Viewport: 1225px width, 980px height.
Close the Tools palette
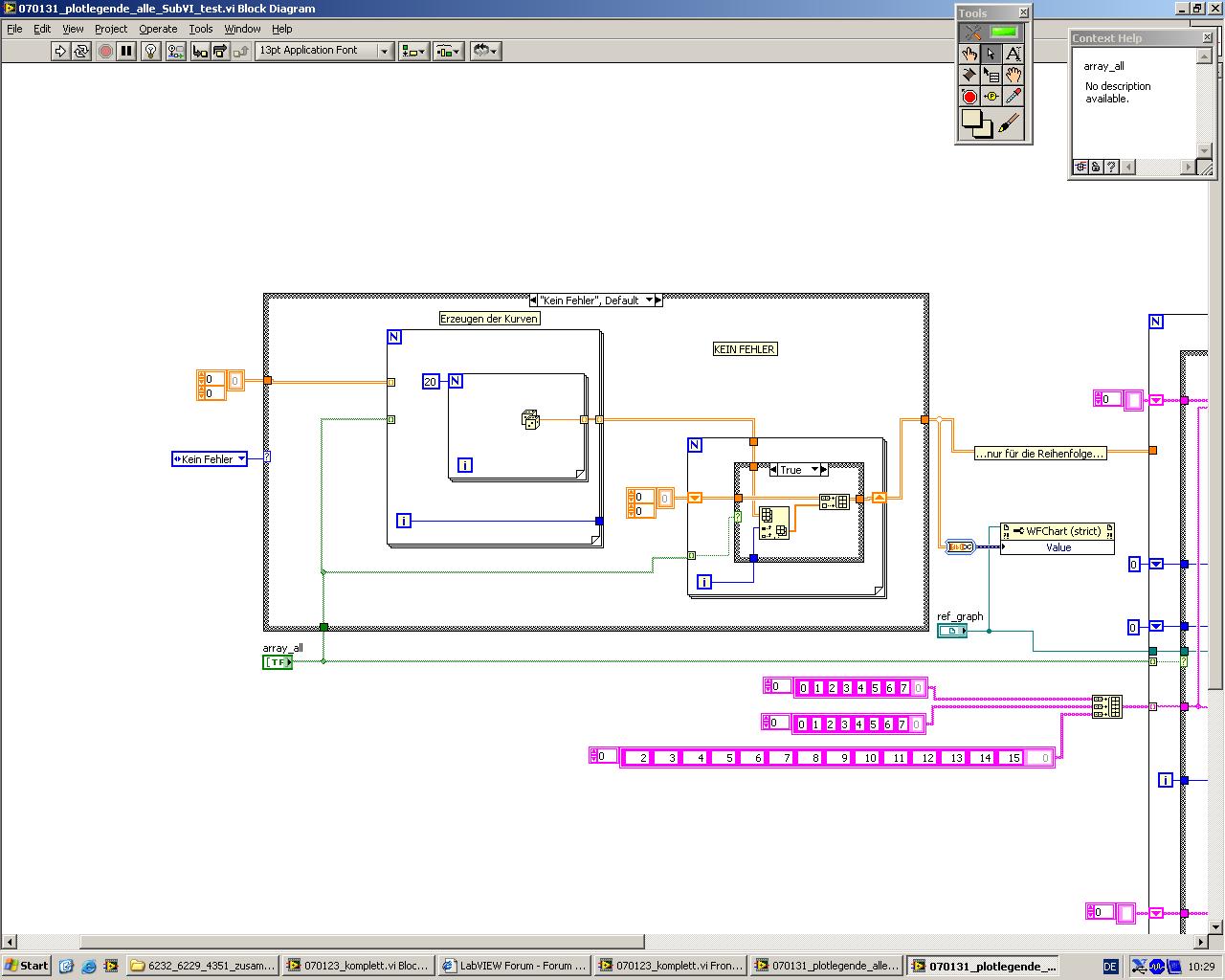coord(1023,12)
